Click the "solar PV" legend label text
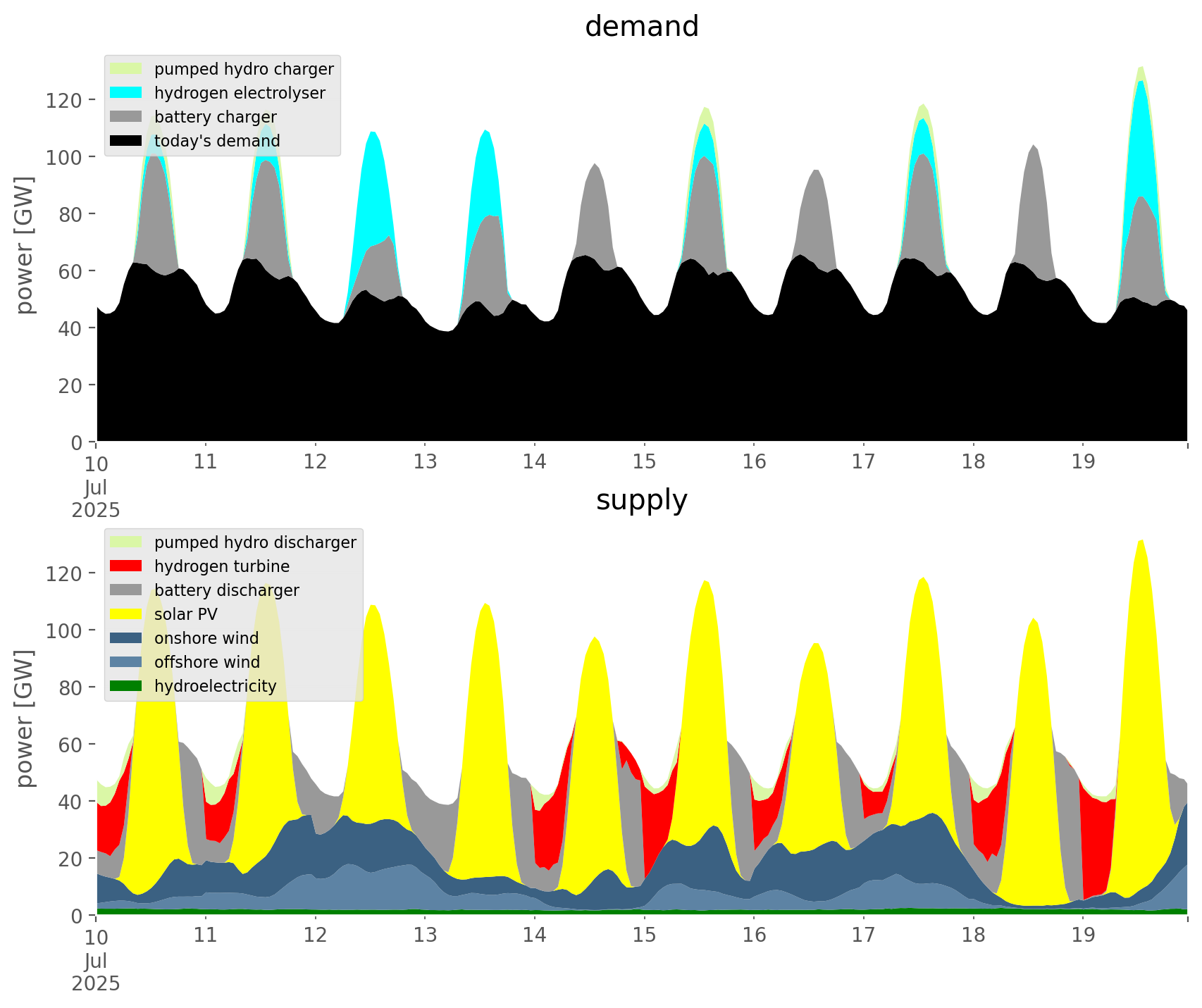The image size is (1202, 1008). click(x=186, y=614)
